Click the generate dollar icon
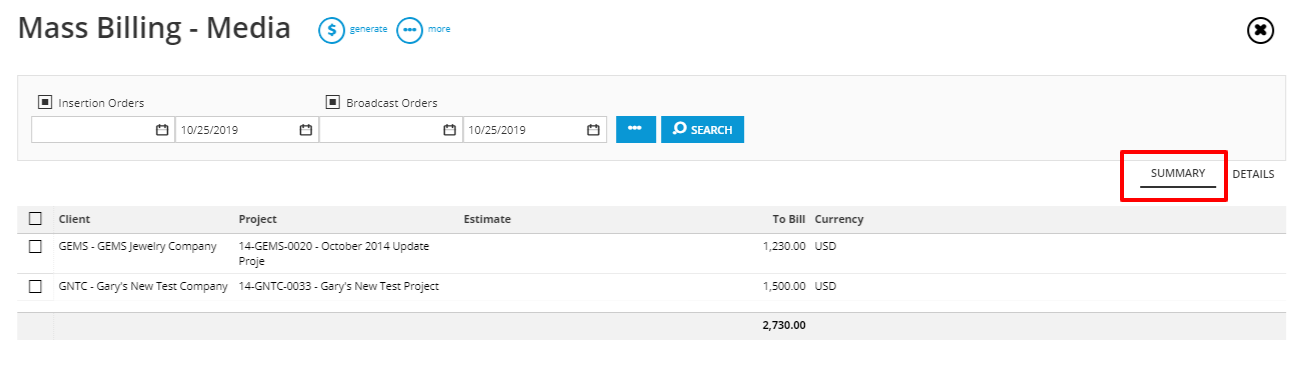 pos(332,30)
